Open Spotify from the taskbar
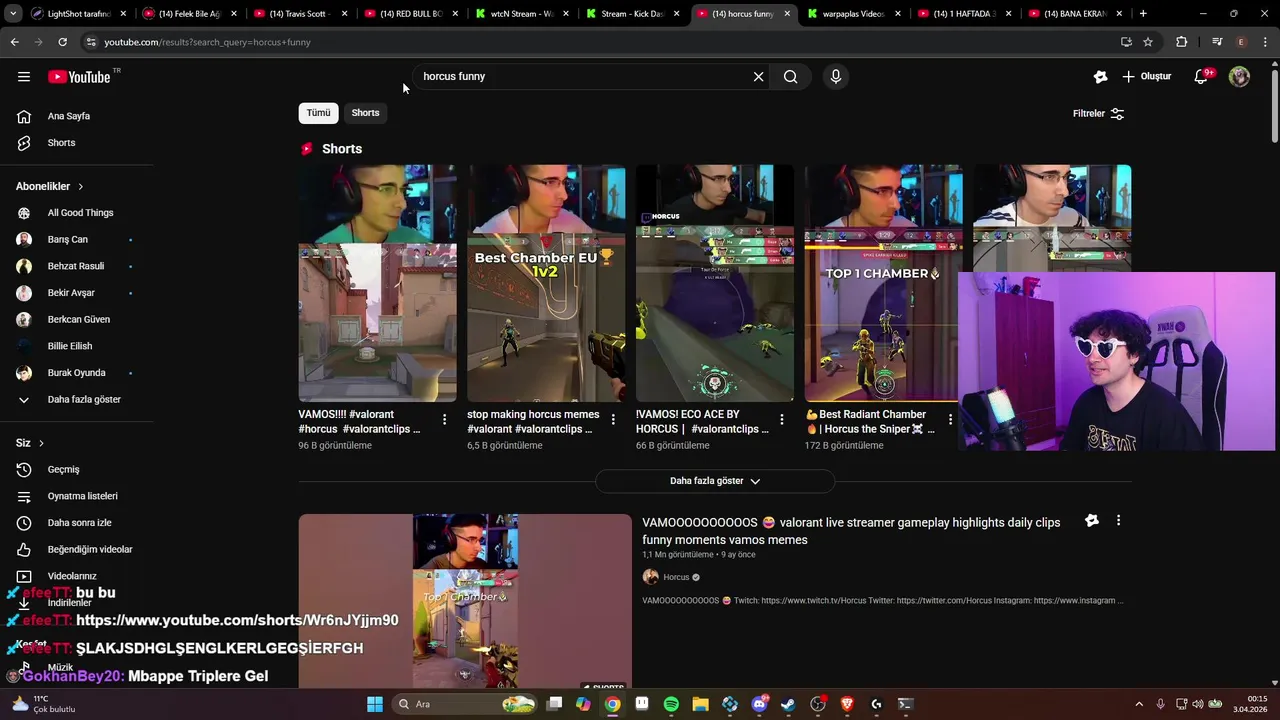This screenshot has width=1280, height=720. [671, 704]
